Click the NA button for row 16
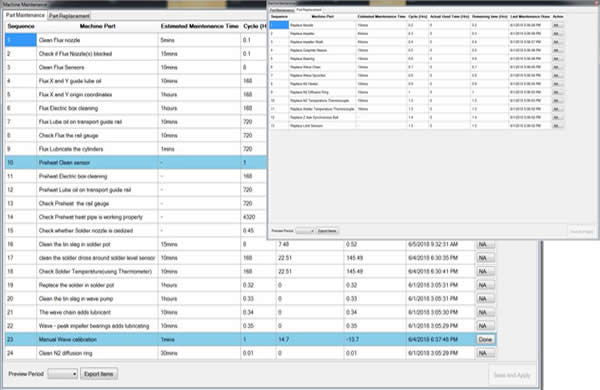 pyautogui.click(x=485, y=245)
